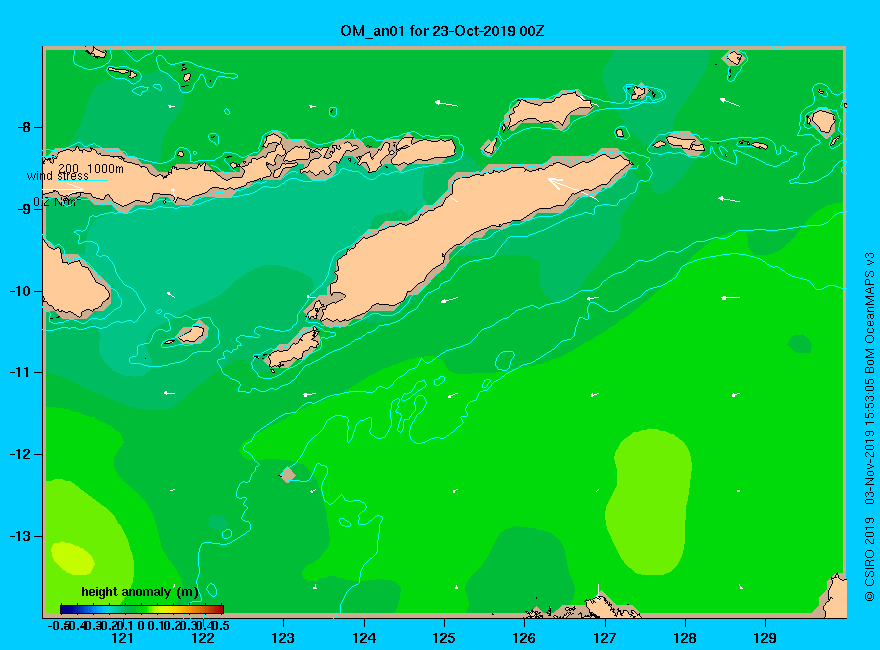Click the tiny reef island near 123°E, 12°S
Image resolution: width=880 pixels, height=650 pixels.
tap(287, 475)
